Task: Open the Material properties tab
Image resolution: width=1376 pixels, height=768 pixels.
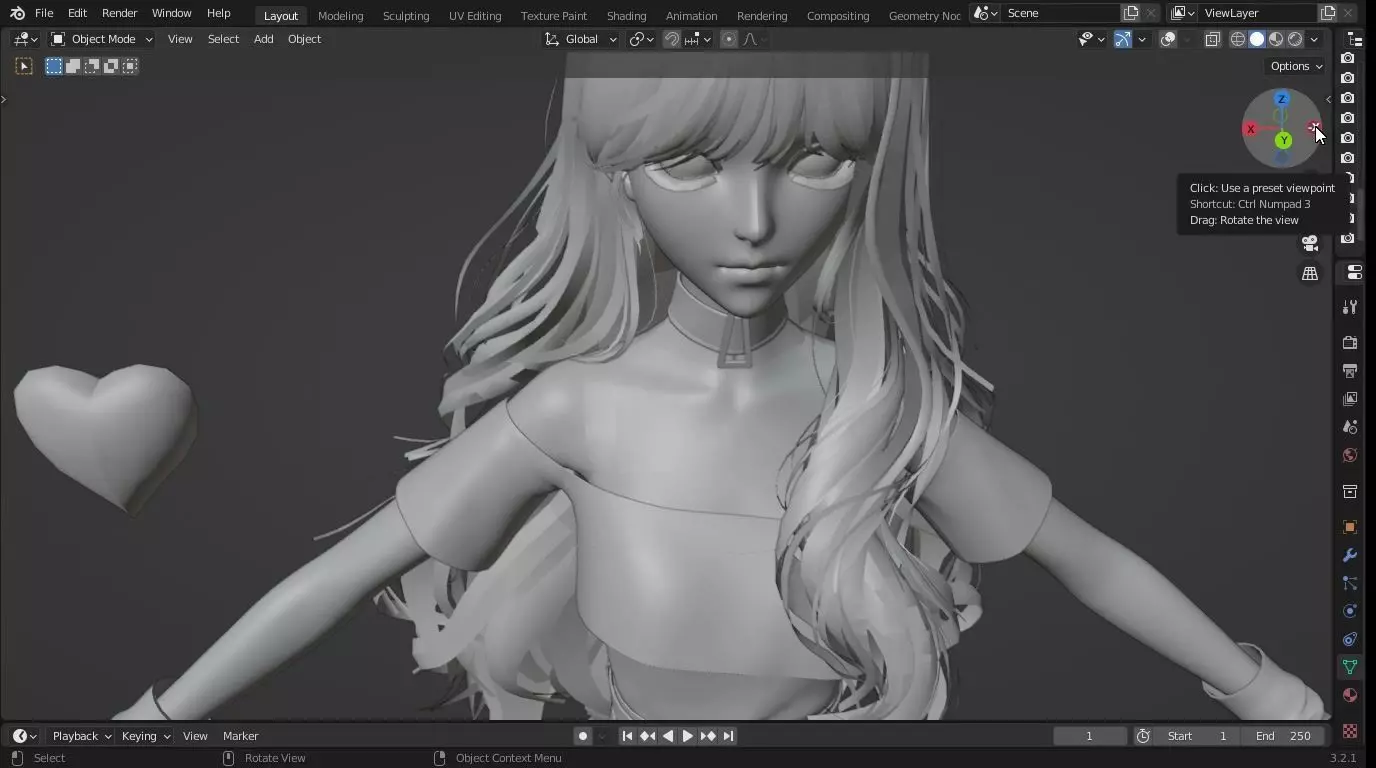Action: point(1350,695)
